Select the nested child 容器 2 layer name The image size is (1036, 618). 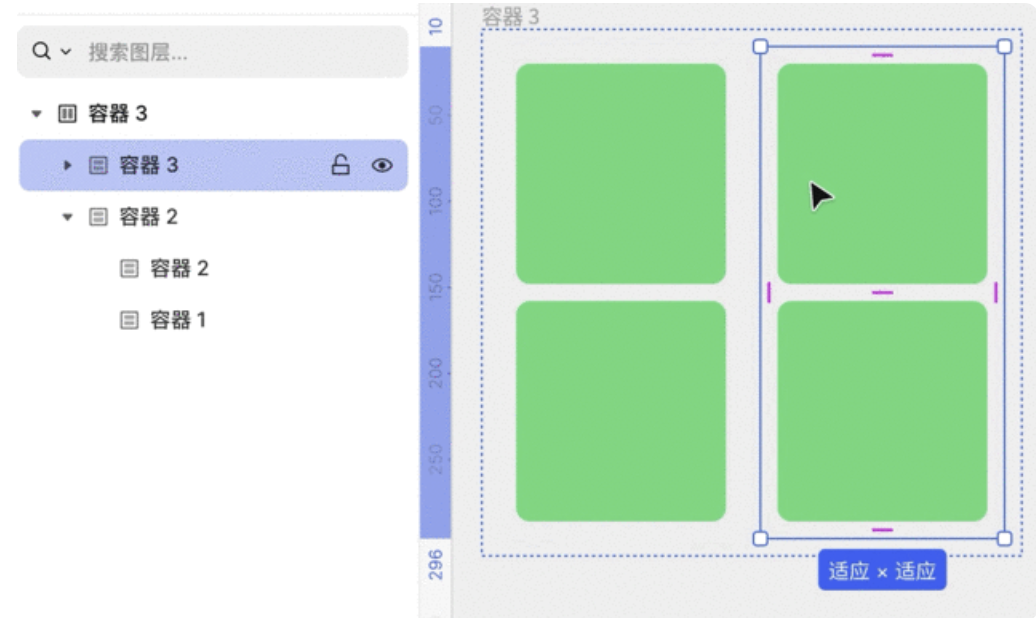pyautogui.click(x=180, y=269)
